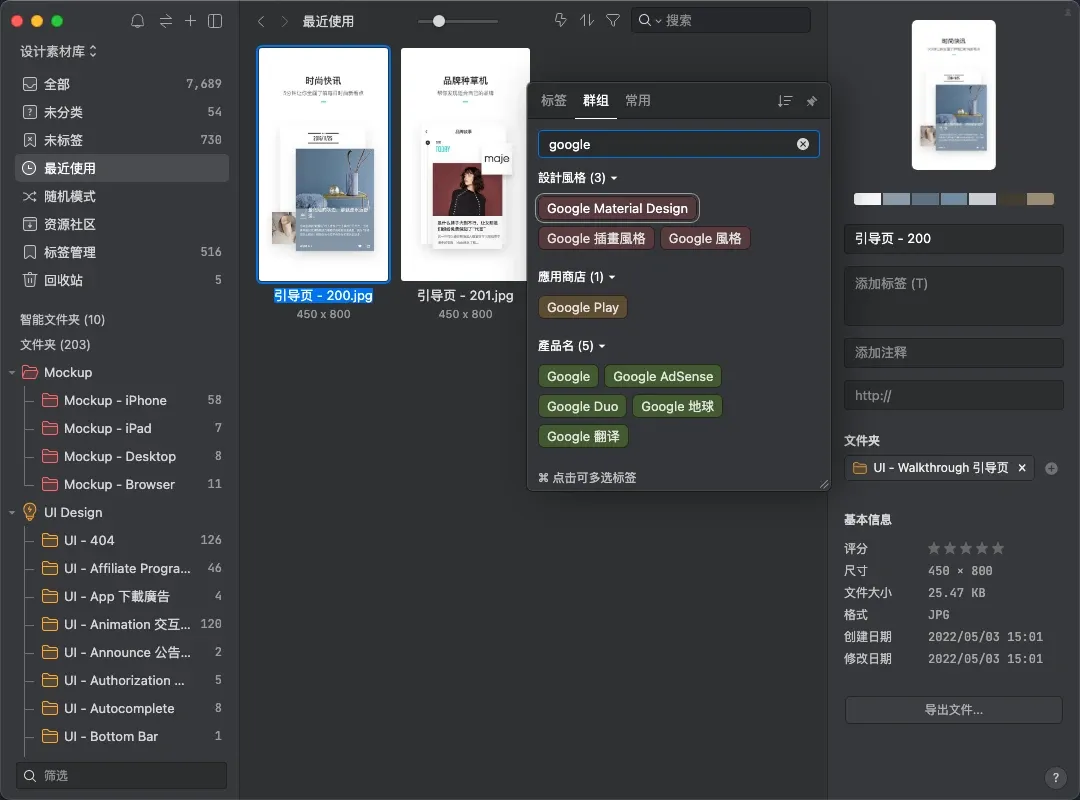Go forward with the right arrow

tap(284, 21)
